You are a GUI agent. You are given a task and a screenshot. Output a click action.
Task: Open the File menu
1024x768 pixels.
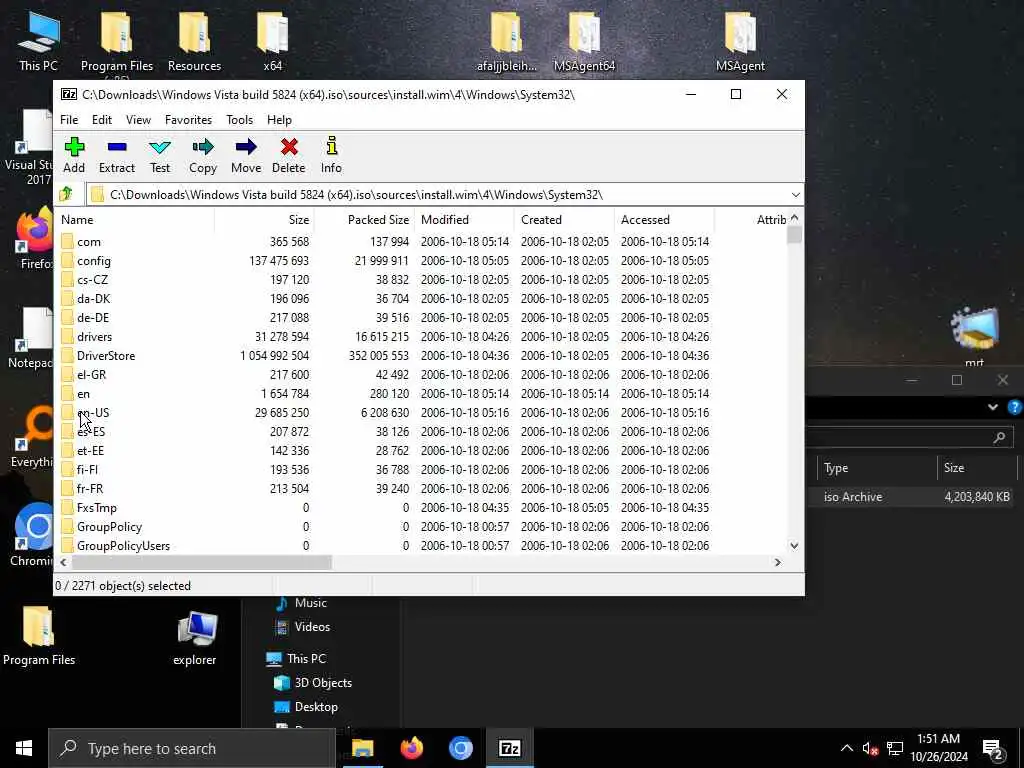pos(69,120)
